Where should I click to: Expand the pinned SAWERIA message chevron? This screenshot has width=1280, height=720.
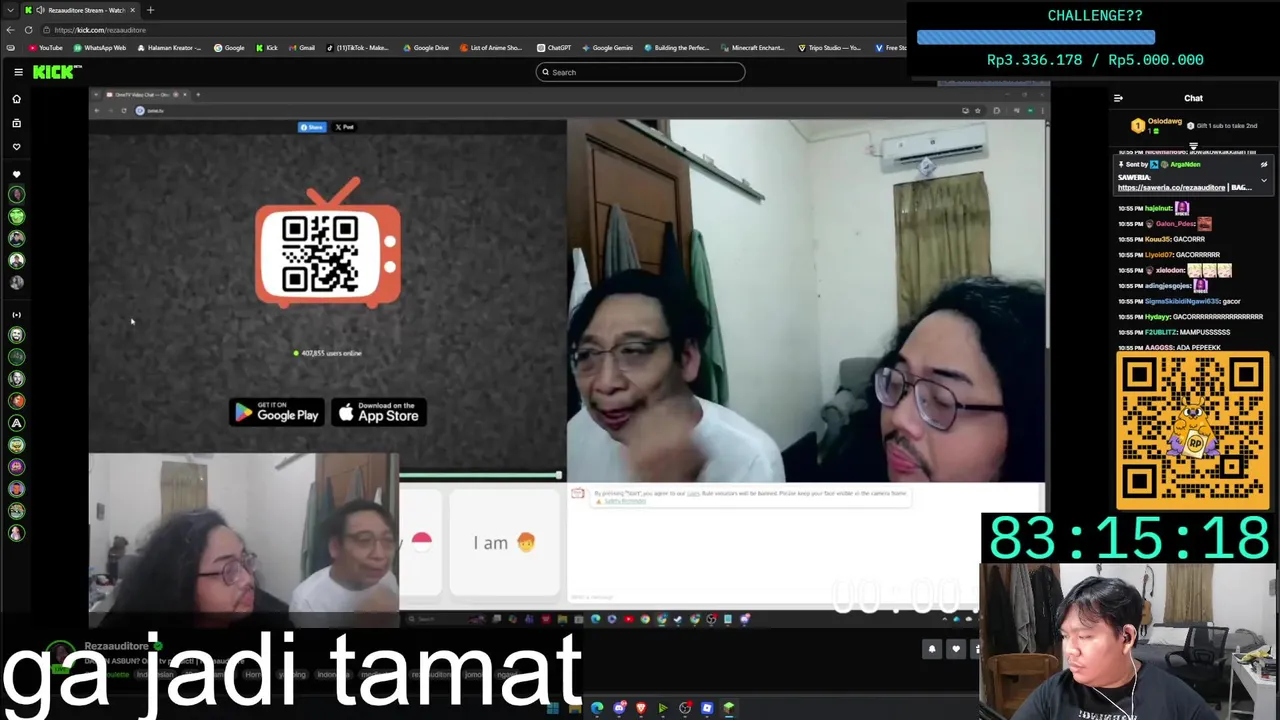click(1264, 181)
